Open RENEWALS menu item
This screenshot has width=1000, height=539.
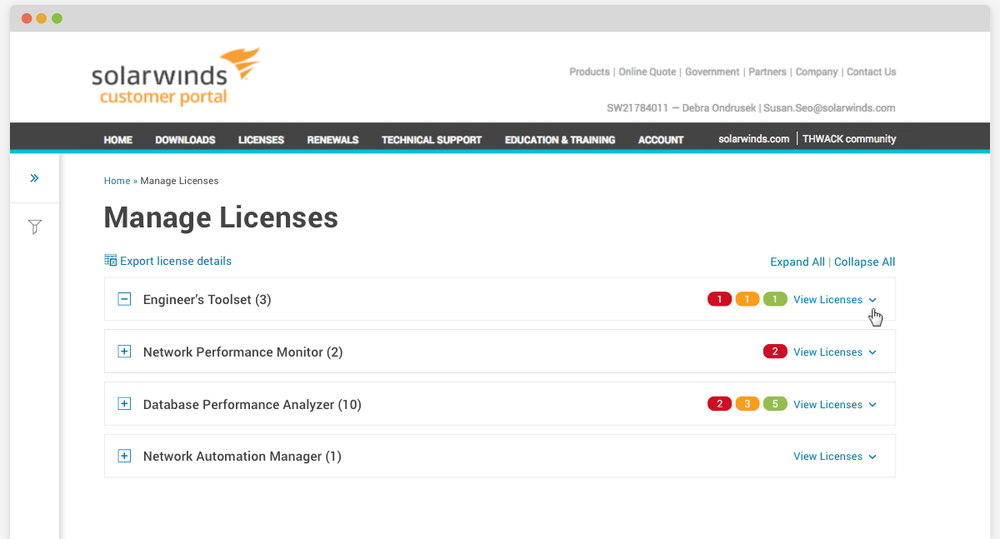click(x=332, y=140)
